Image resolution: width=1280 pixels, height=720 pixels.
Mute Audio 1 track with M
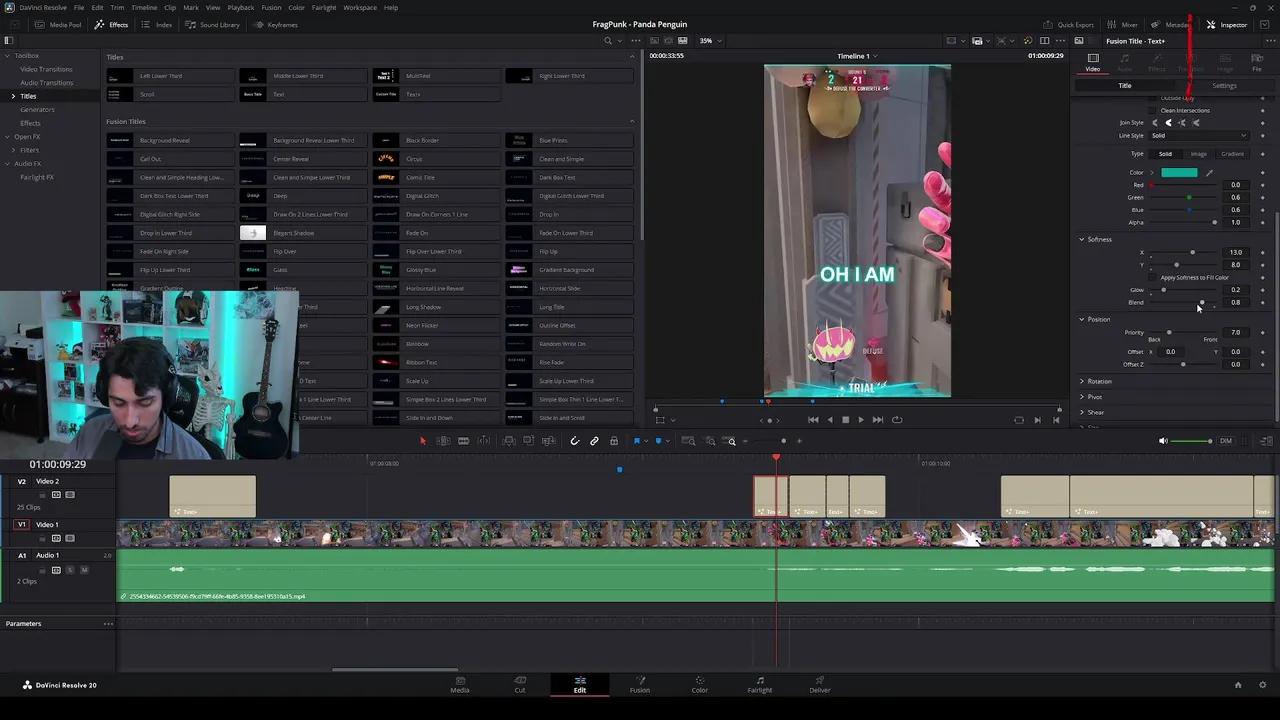pyautogui.click(x=84, y=570)
